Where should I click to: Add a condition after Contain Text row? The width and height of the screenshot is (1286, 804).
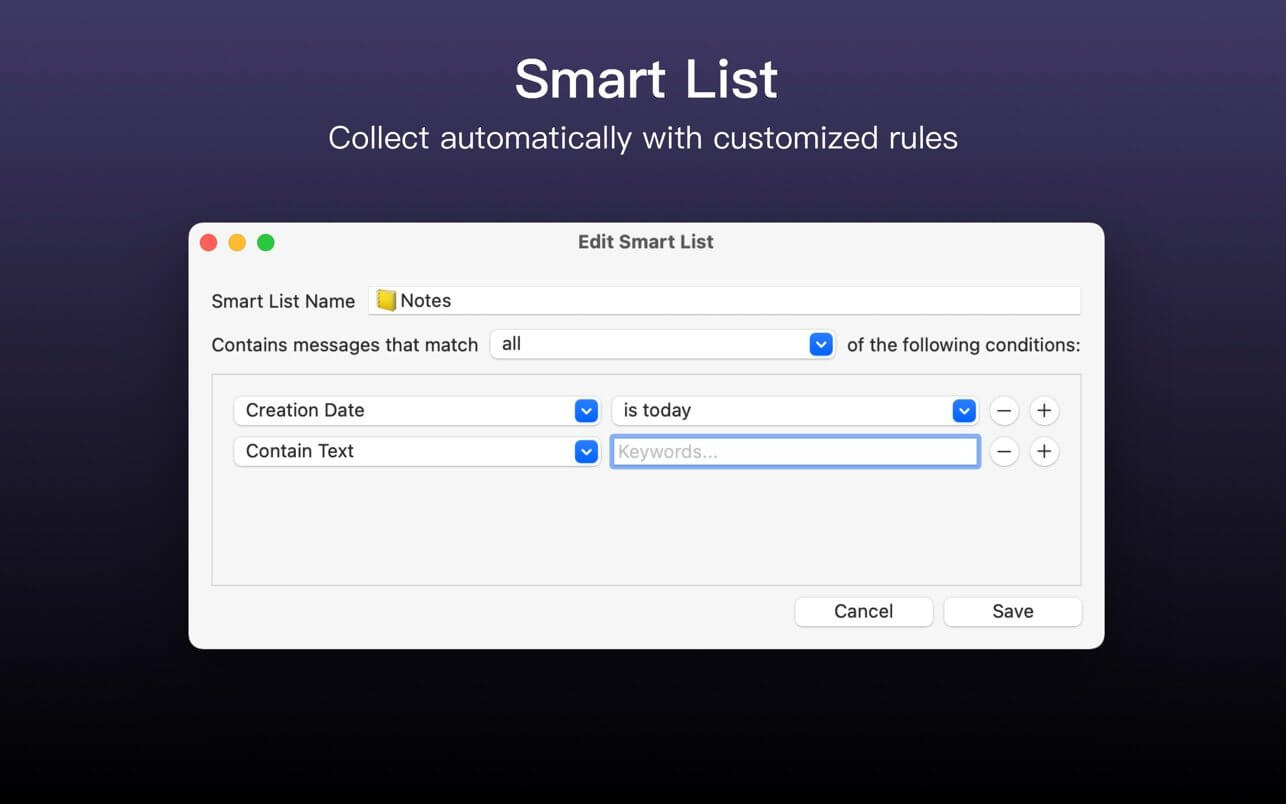(1044, 452)
